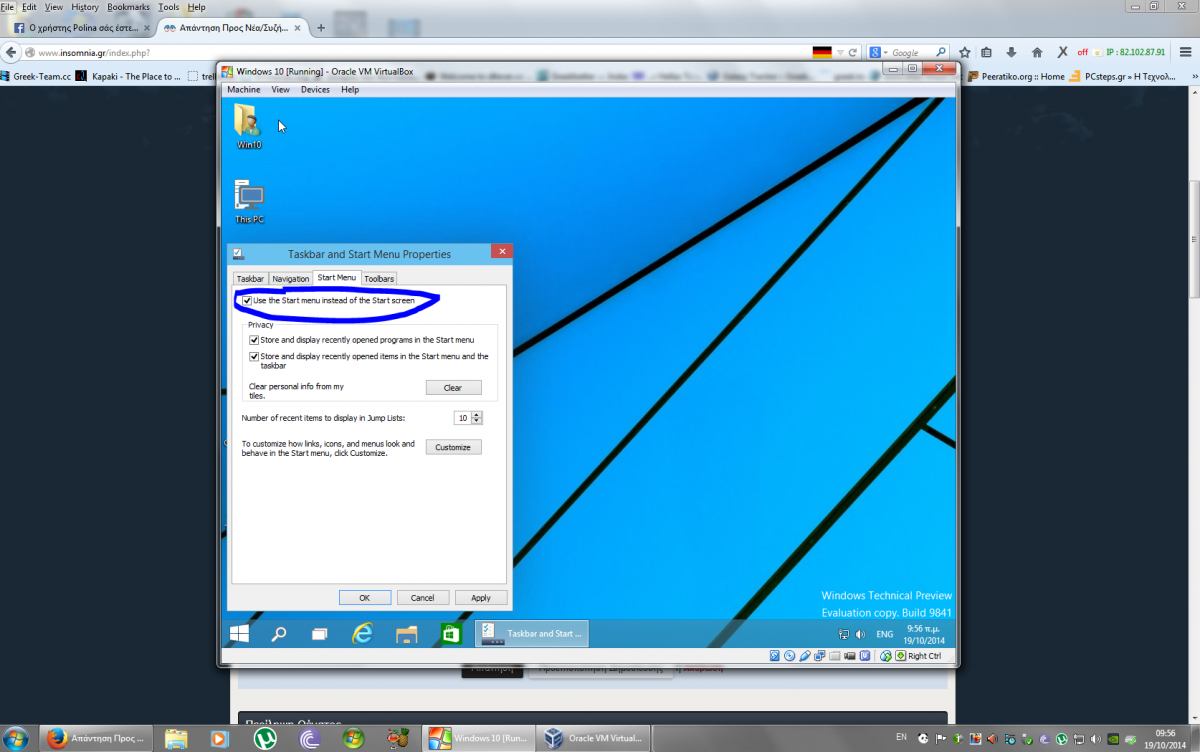The height and width of the screenshot is (752, 1200).
Task: Go to the Firefox home page icon
Action: click(x=1036, y=52)
